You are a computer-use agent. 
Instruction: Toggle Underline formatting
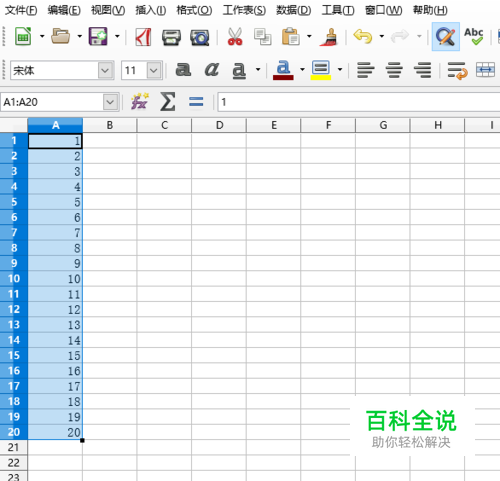pyautogui.click(x=239, y=71)
